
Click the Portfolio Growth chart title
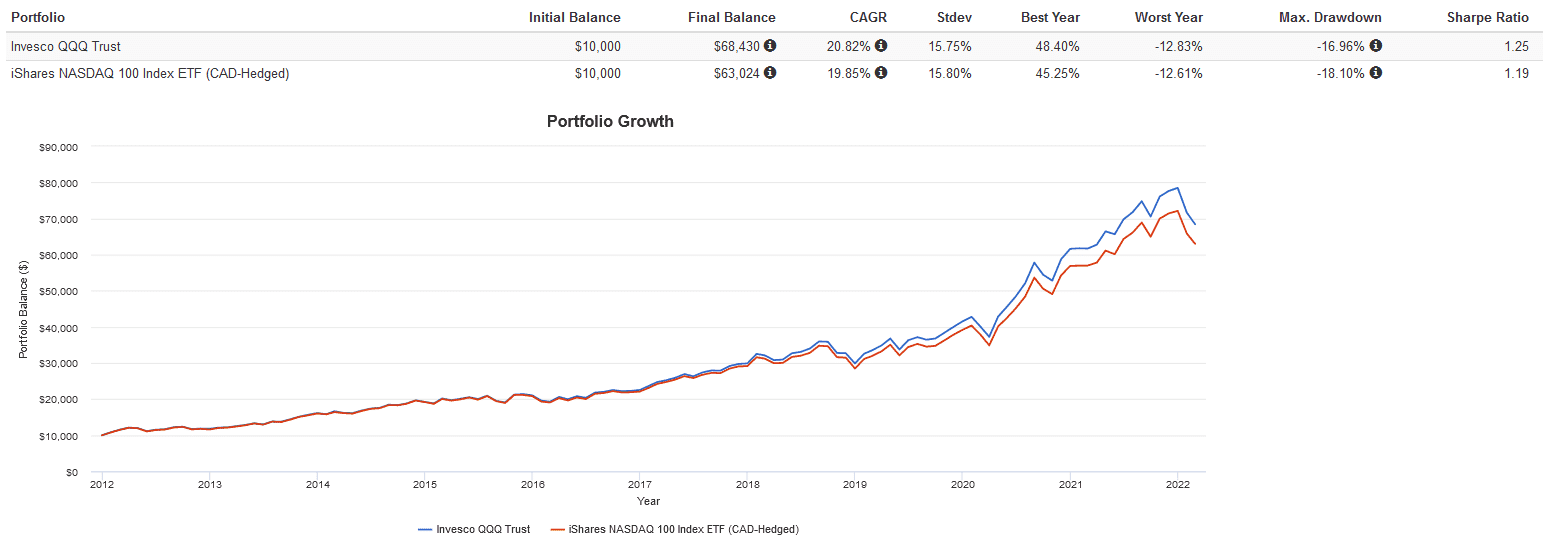pos(610,122)
